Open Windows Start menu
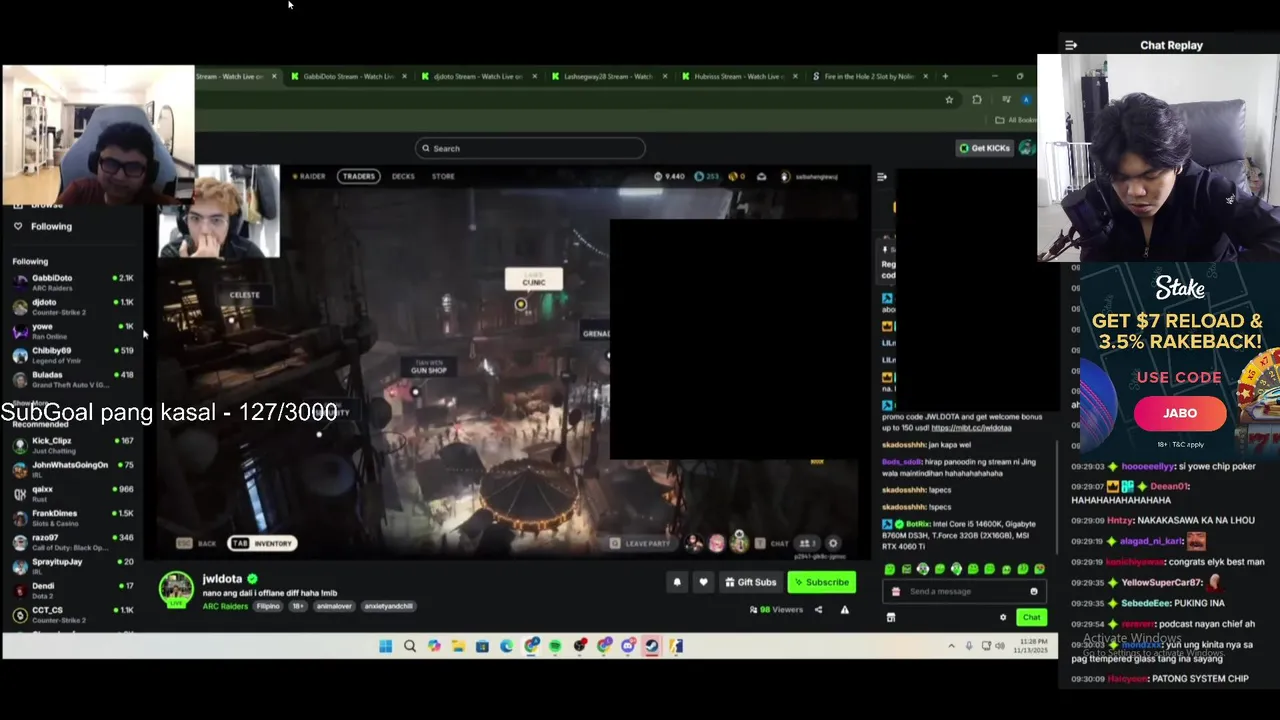Image resolution: width=1280 pixels, height=720 pixels. (x=385, y=646)
